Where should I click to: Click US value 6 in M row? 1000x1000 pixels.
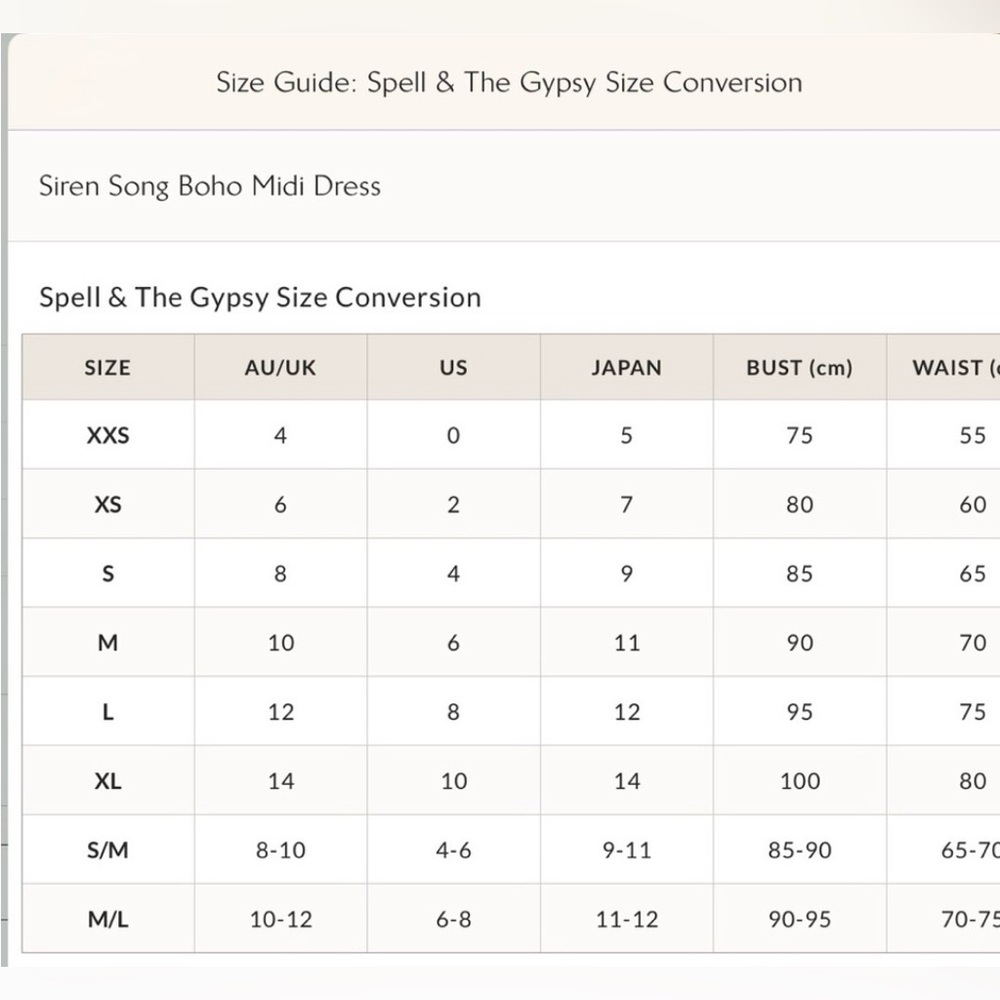453,643
